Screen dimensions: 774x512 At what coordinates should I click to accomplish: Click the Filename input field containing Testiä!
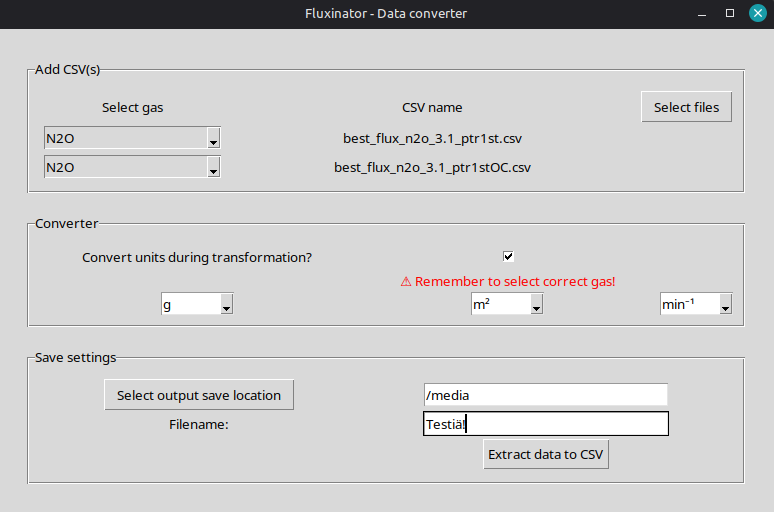tap(545, 424)
